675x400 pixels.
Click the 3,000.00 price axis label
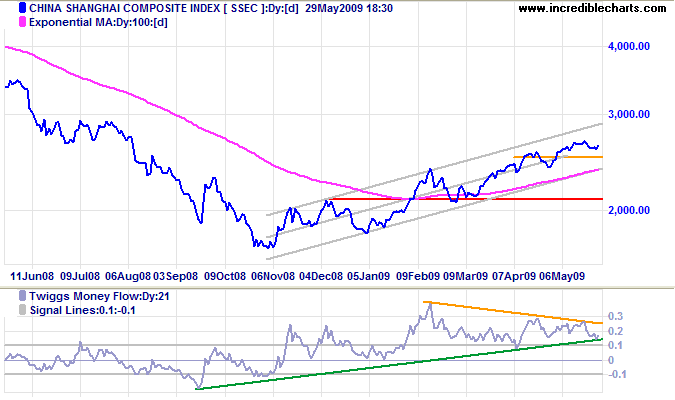[x=629, y=114]
